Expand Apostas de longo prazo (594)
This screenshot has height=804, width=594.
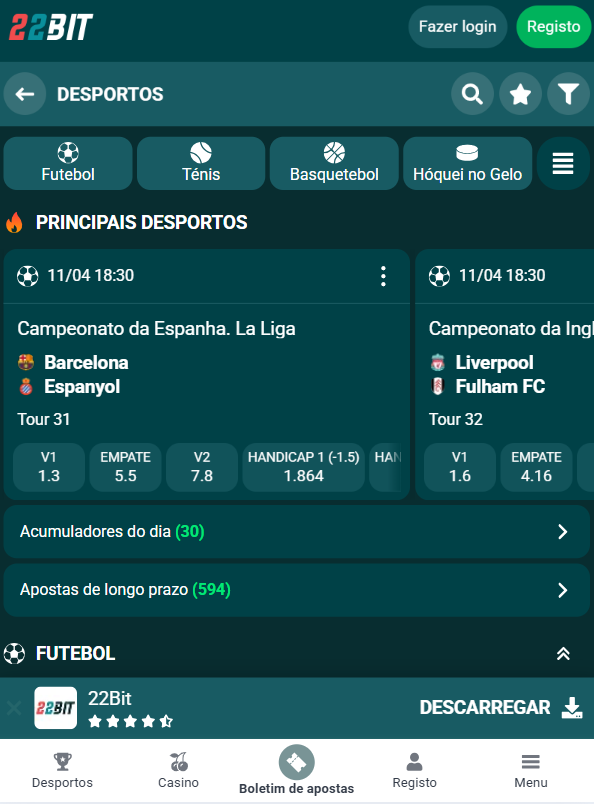click(x=297, y=590)
